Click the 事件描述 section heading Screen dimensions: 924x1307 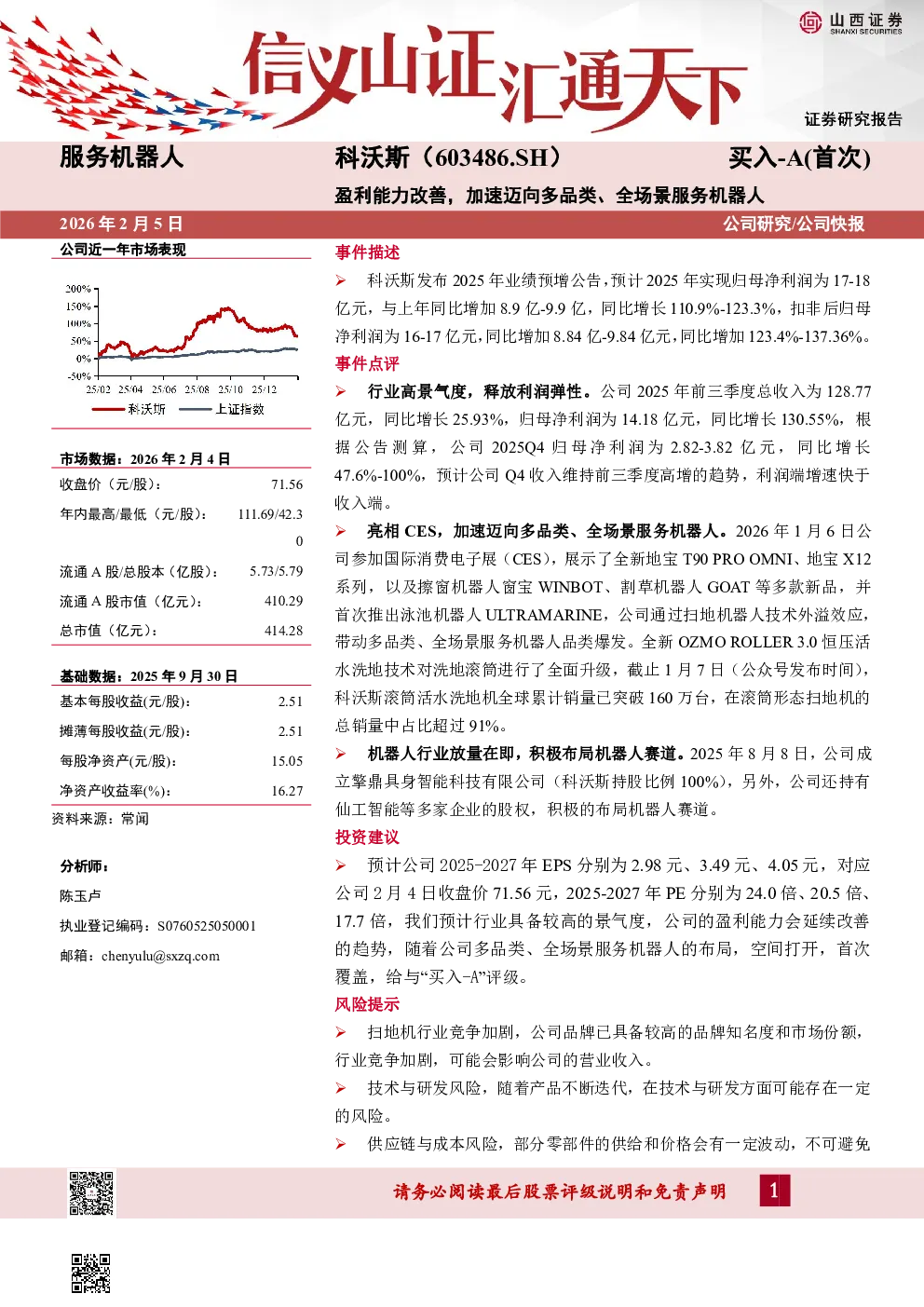(x=367, y=252)
